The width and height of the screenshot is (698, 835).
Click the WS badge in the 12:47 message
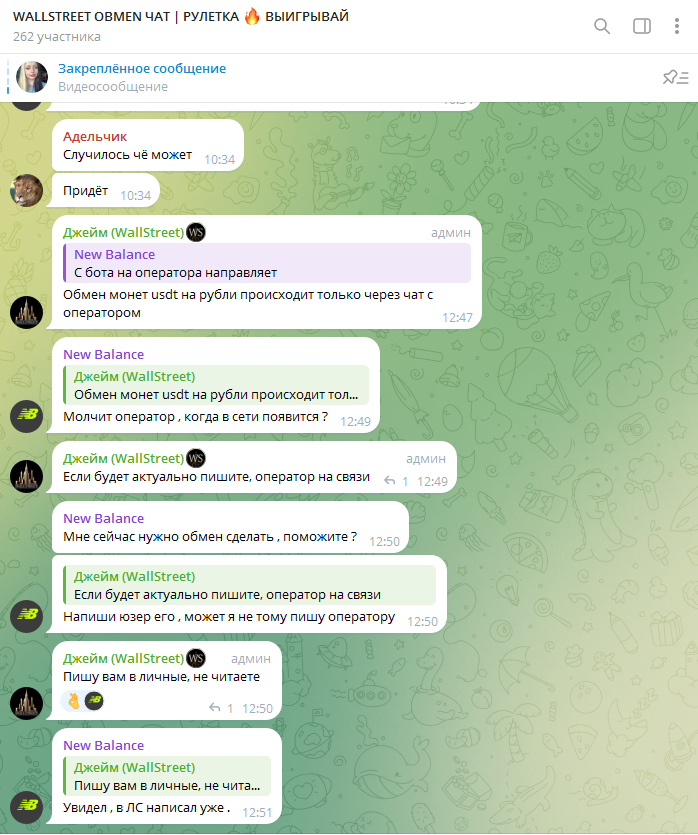click(196, 233)
